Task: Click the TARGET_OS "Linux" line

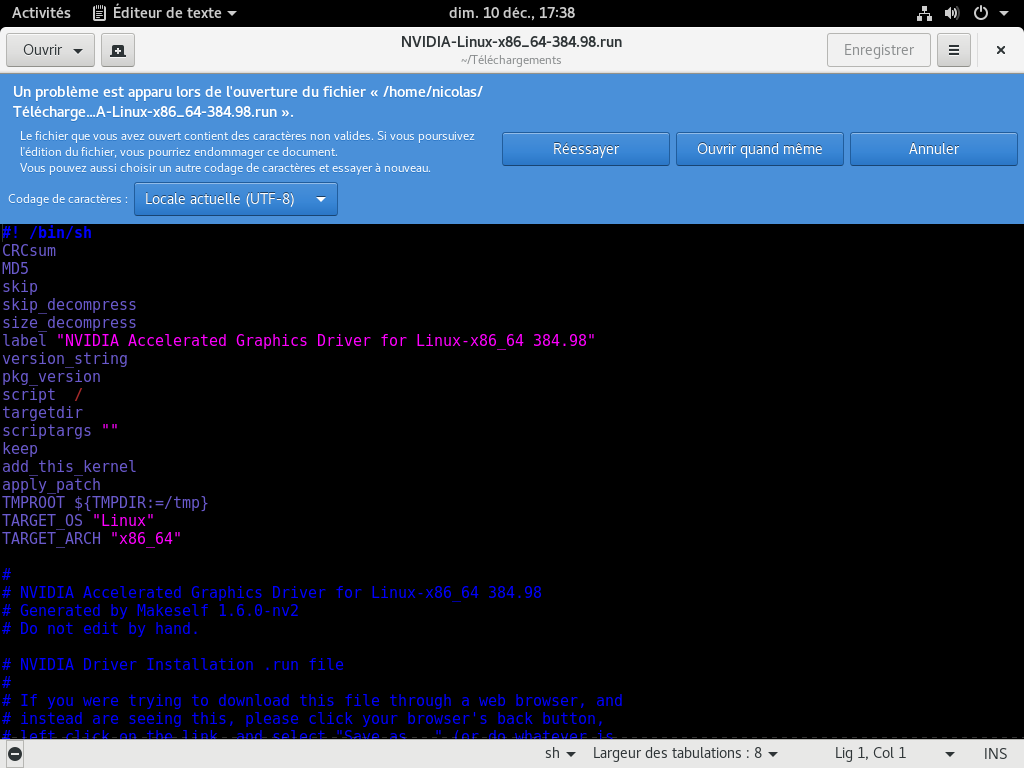Action: coord(78,520)
